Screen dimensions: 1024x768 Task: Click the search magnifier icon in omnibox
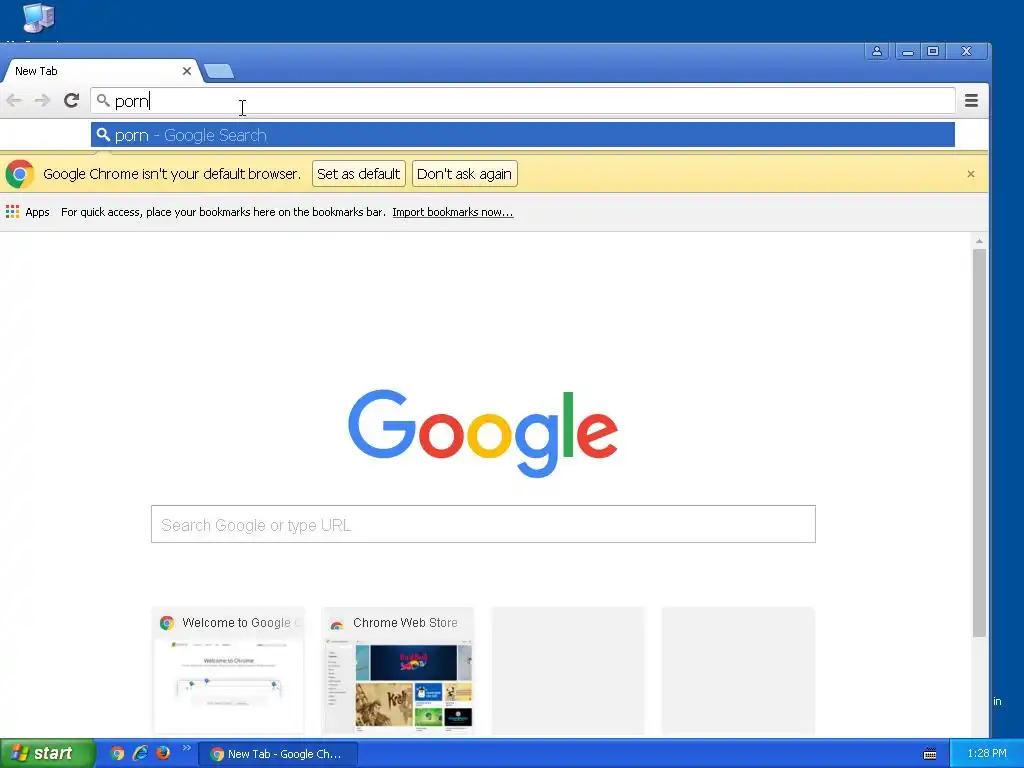(x=103, y=100)
